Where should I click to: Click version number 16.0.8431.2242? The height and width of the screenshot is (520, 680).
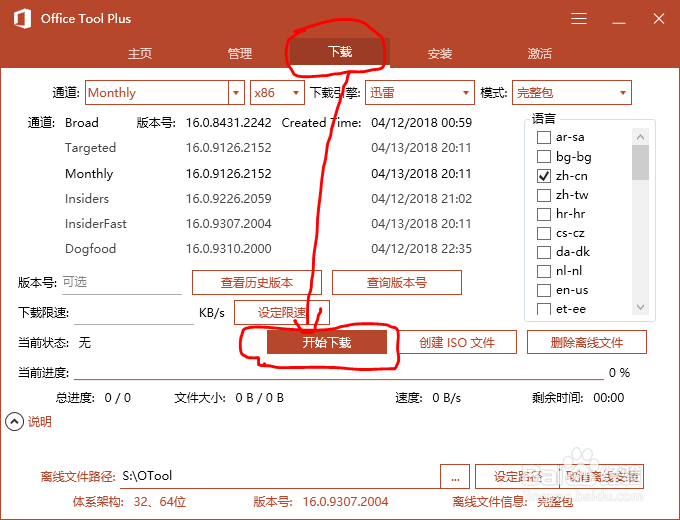point(229,123)
